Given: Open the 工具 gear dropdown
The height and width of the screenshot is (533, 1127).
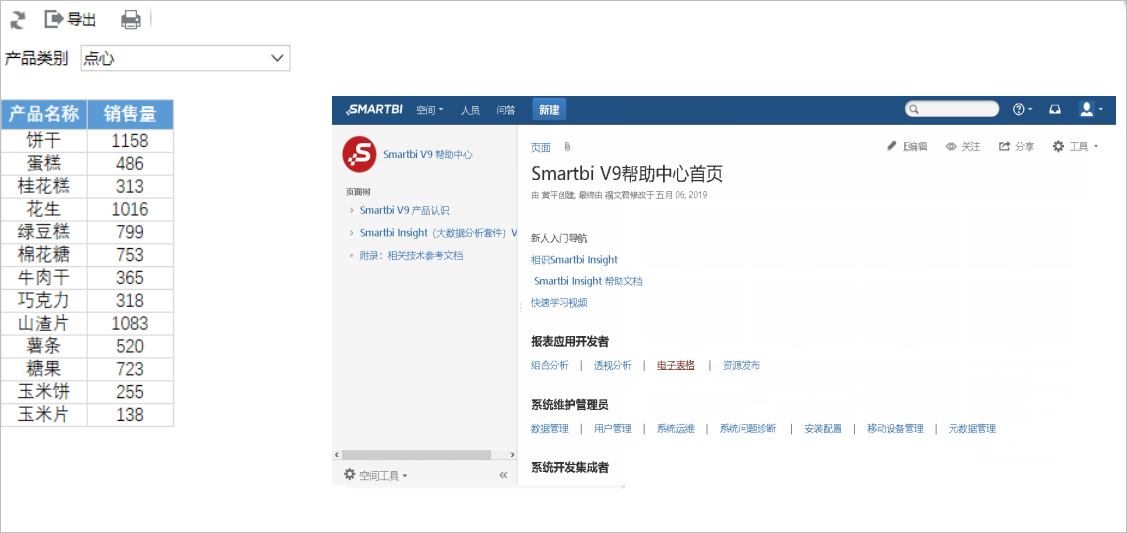Looking at the screenshot, I should 1075,147.
